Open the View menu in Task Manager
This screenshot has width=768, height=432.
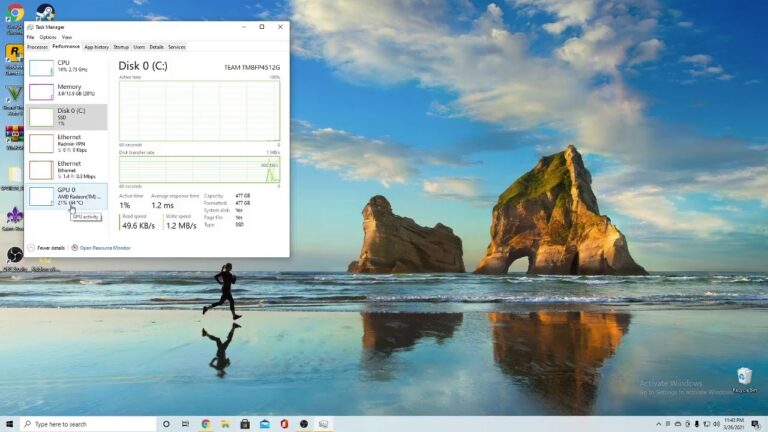[x=67, y=37]
